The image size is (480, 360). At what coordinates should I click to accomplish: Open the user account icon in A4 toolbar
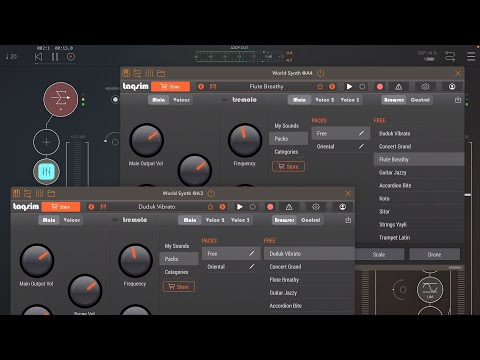[x=452, y=87]
